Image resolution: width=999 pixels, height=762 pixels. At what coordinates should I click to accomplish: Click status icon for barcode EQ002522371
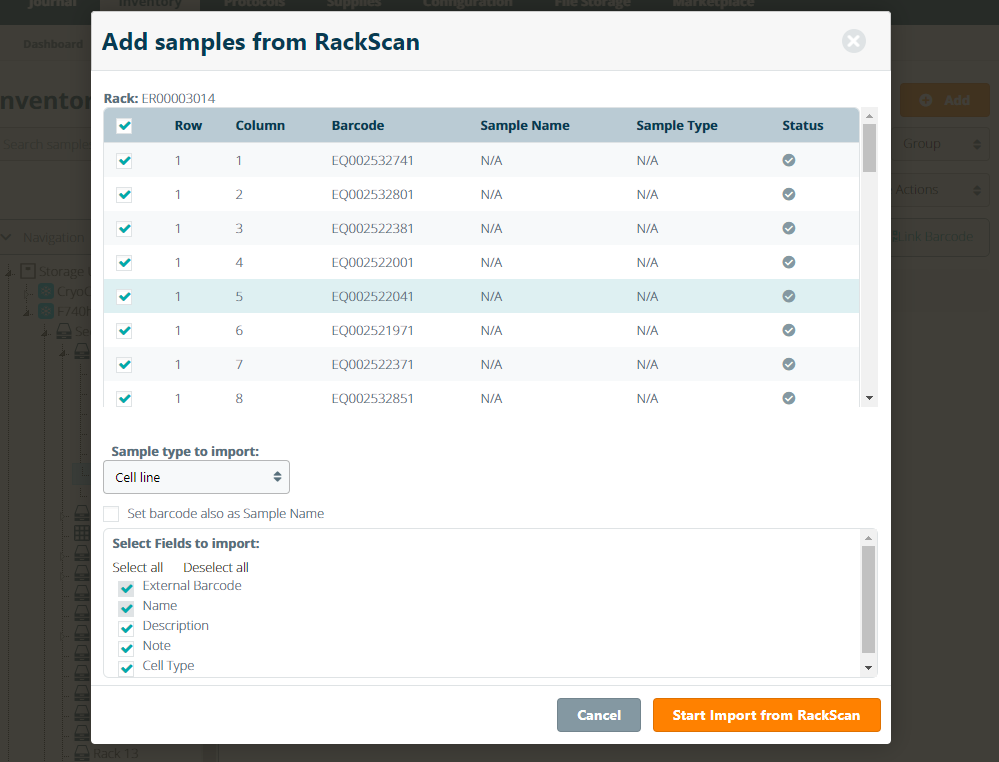789,364
